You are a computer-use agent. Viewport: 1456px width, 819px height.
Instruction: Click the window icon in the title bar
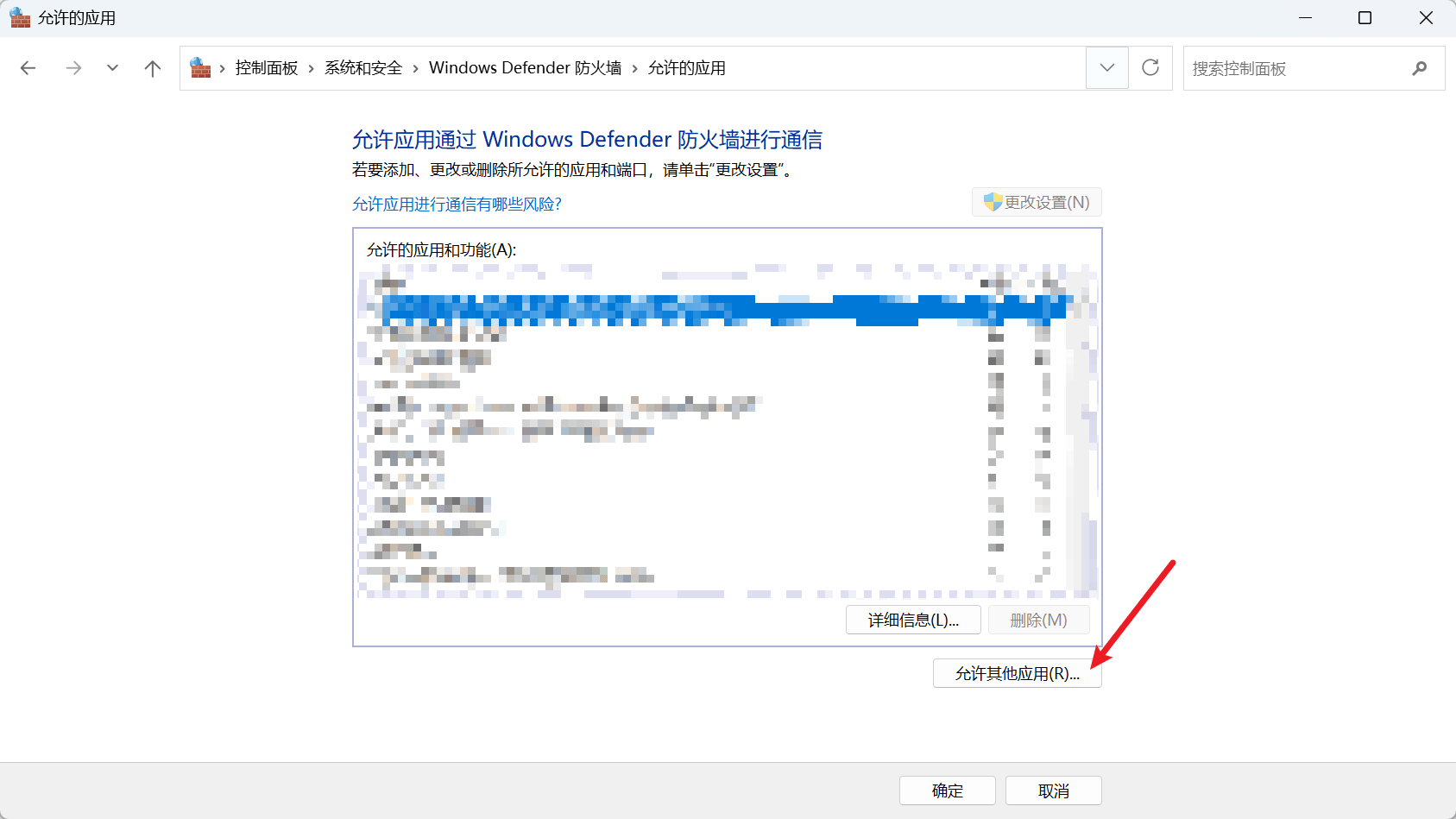[19, 17]
